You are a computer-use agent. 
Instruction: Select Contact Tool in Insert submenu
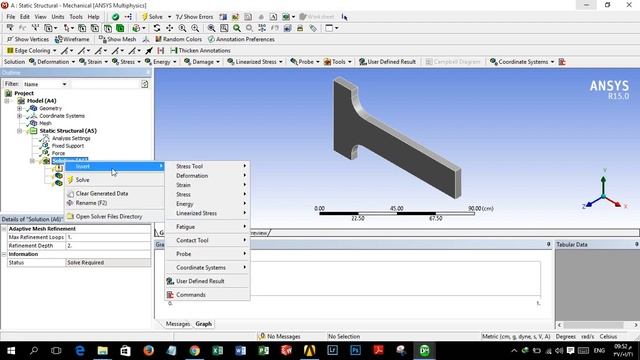[x=207, y=240]
